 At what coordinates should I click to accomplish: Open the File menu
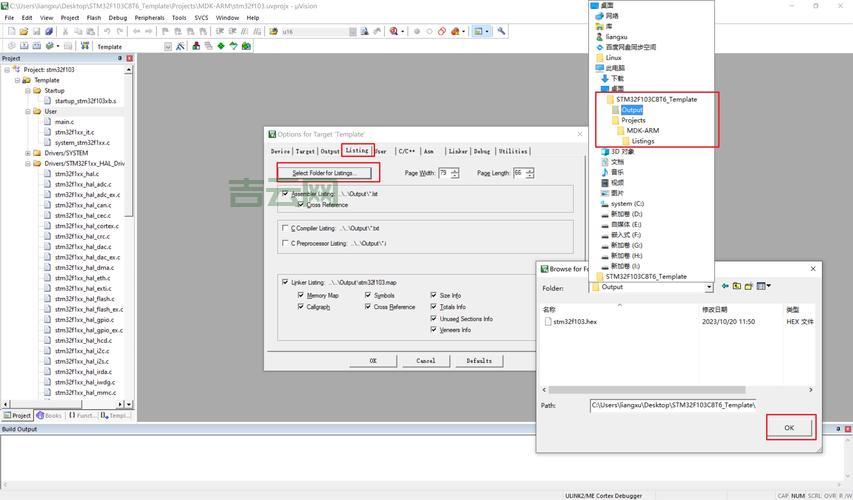(x=9, y=17)
